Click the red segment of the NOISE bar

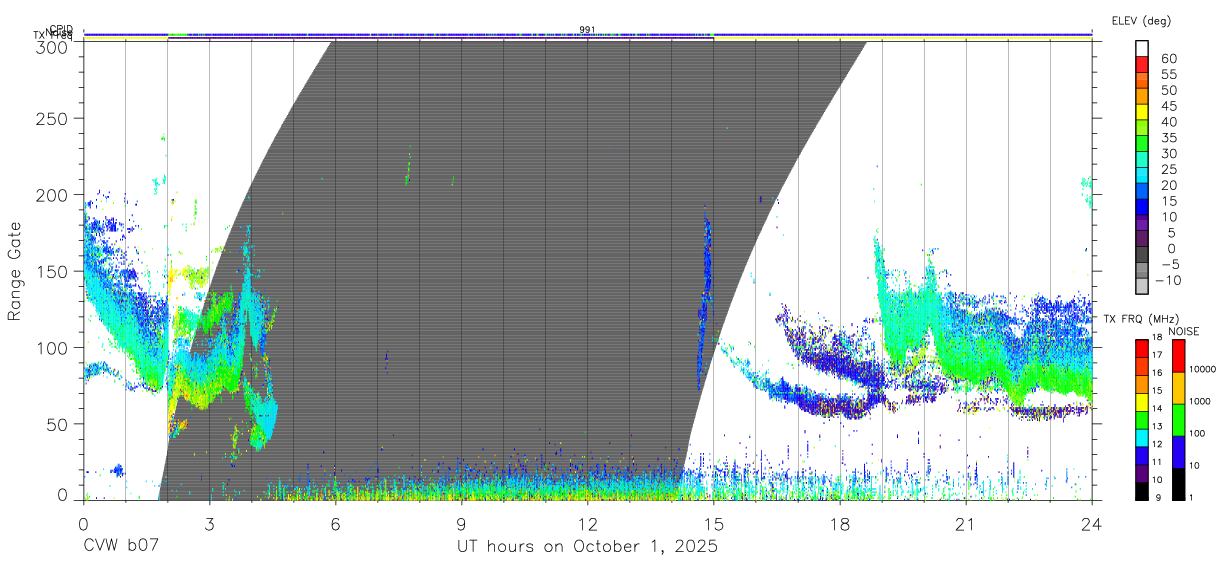[x=1179, y=356]
